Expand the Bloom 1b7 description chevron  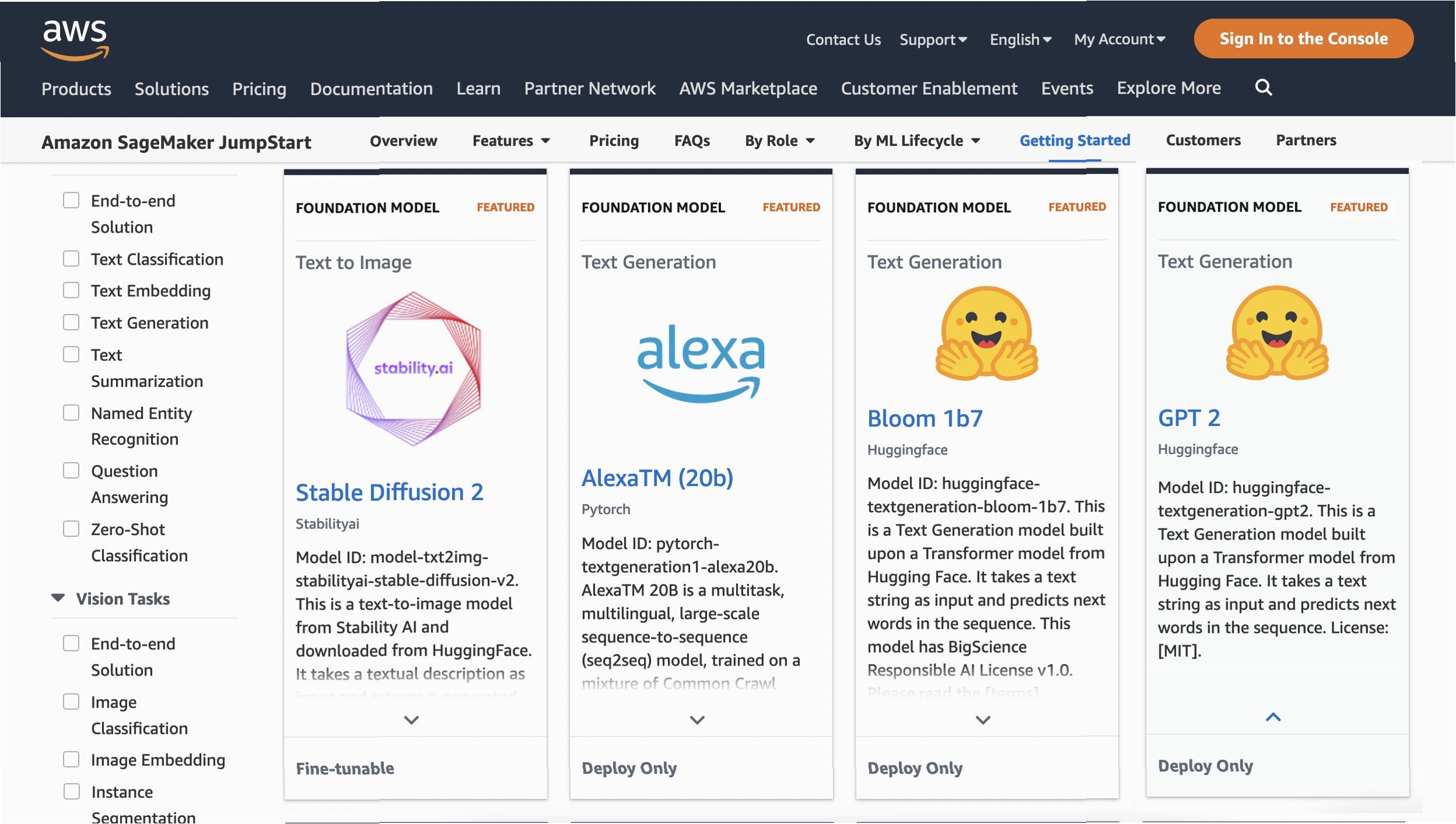tap(983, 720)
